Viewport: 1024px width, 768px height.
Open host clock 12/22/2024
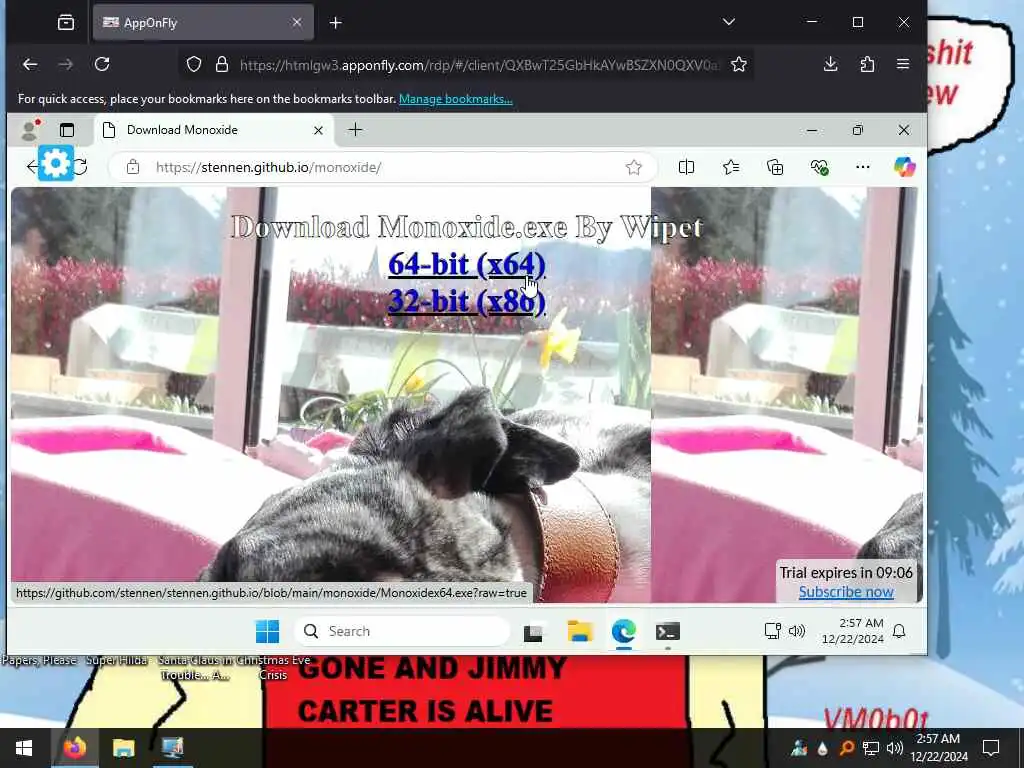pos(939,748)
